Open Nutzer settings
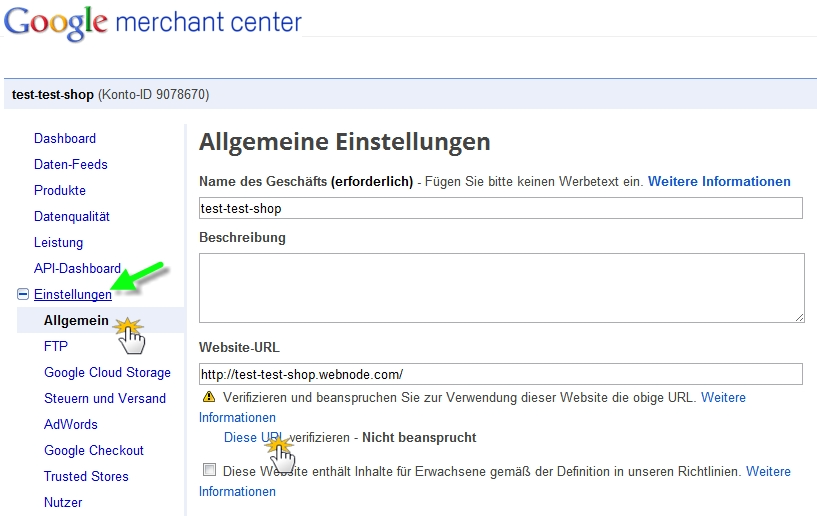 [x=63, y=502]
